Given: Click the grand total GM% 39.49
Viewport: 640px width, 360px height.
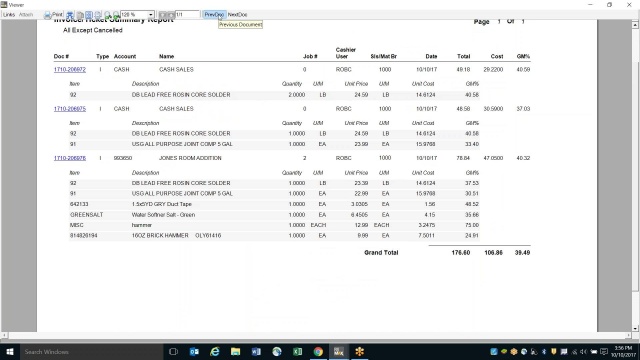Looking at the screenshot, I should tap(522, 253).
